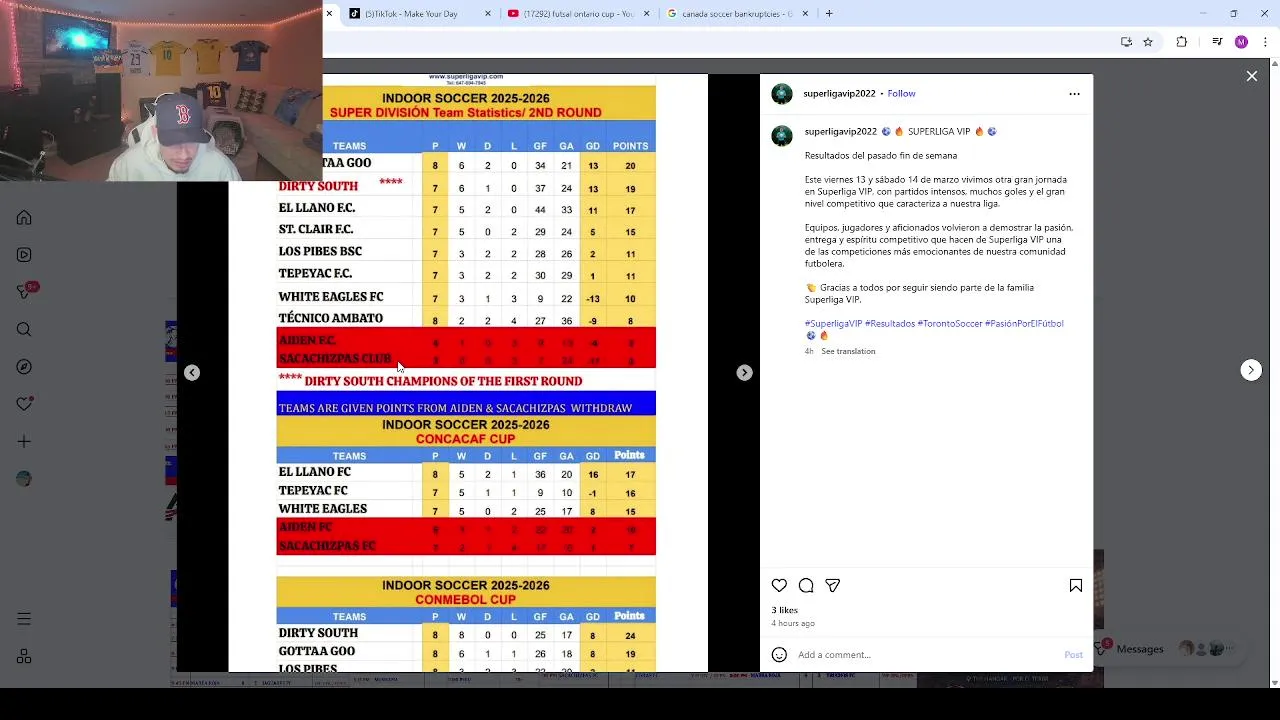Open the emoji picker in comment box

pos(779,655)
